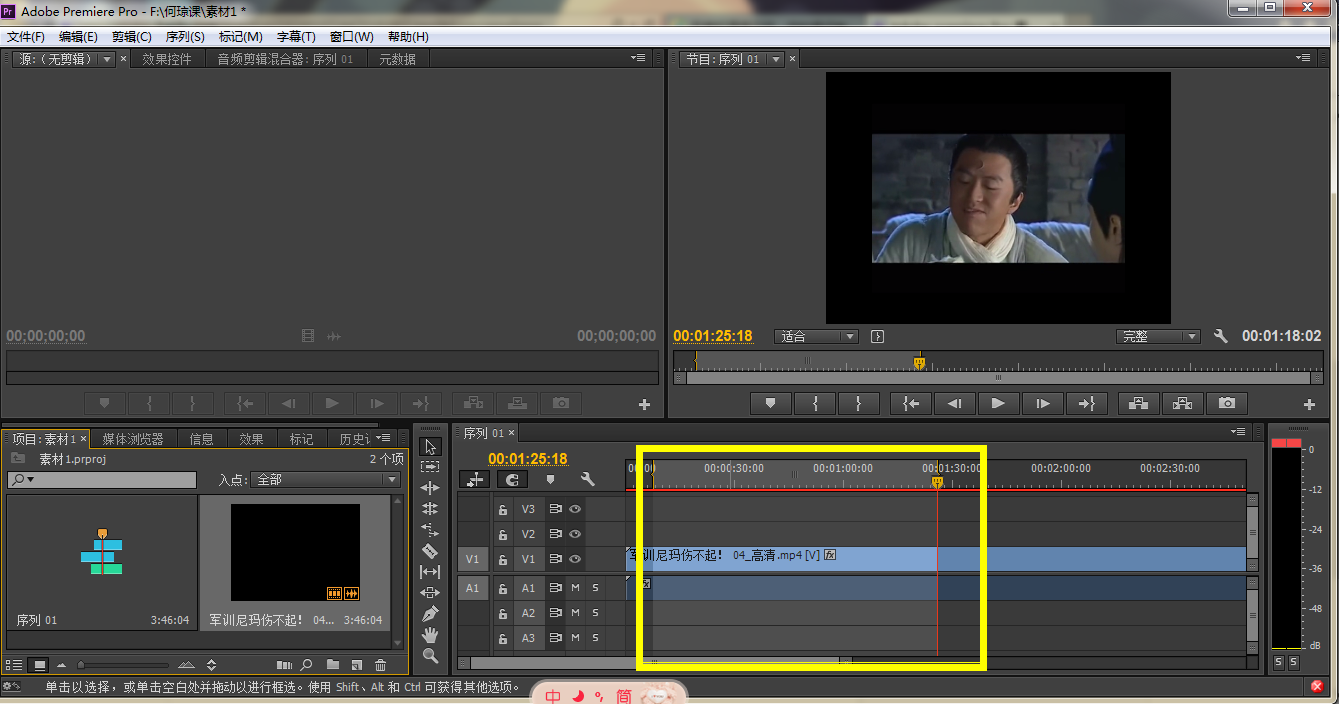This screenshot has height=704, width=1339.
Task: Select the Ripple Edit tool
Action: (430, 488)
